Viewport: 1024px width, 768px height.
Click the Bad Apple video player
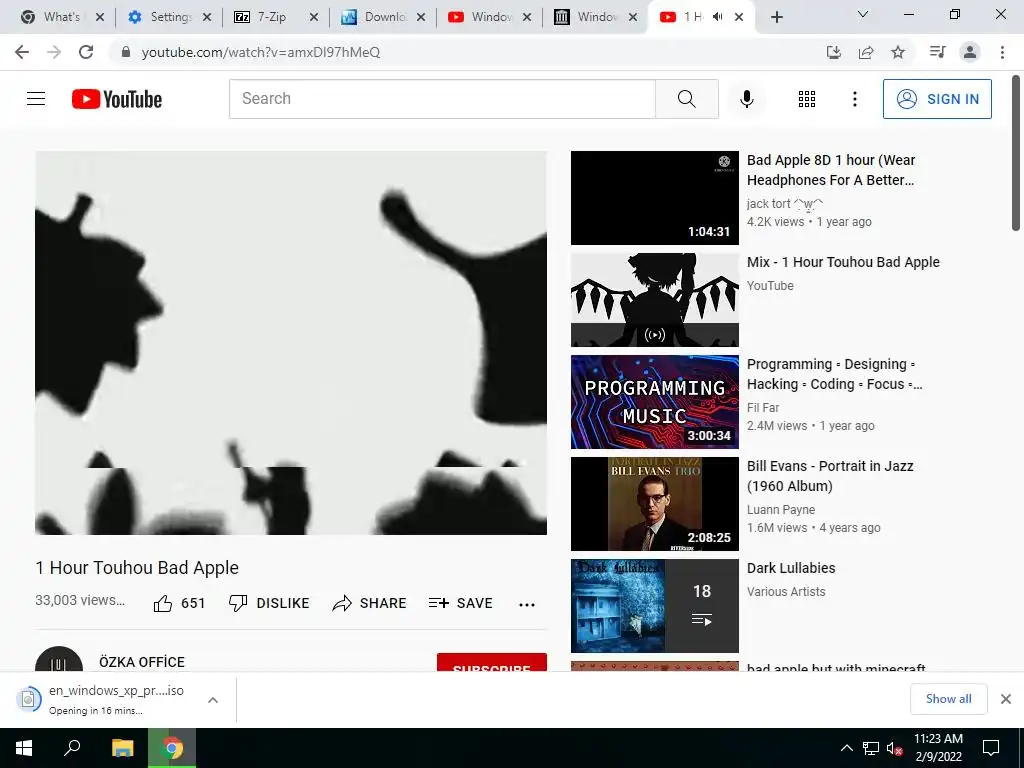(291, 343)
